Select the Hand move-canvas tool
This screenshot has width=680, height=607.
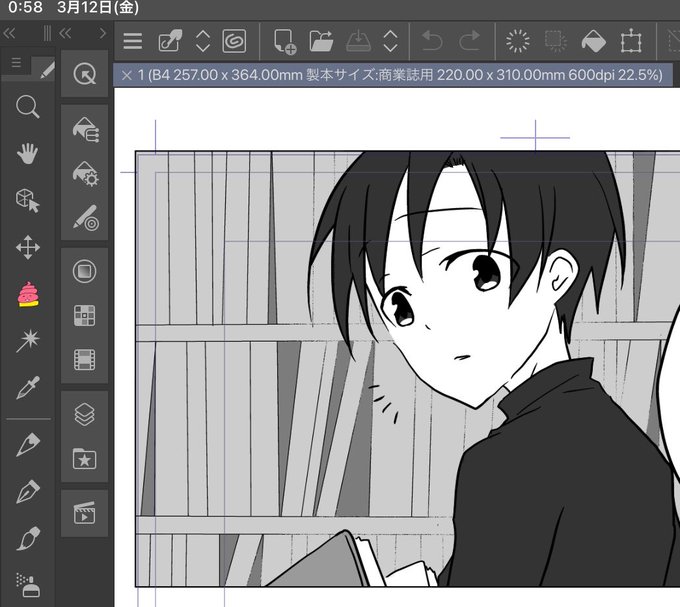point(27,153)
